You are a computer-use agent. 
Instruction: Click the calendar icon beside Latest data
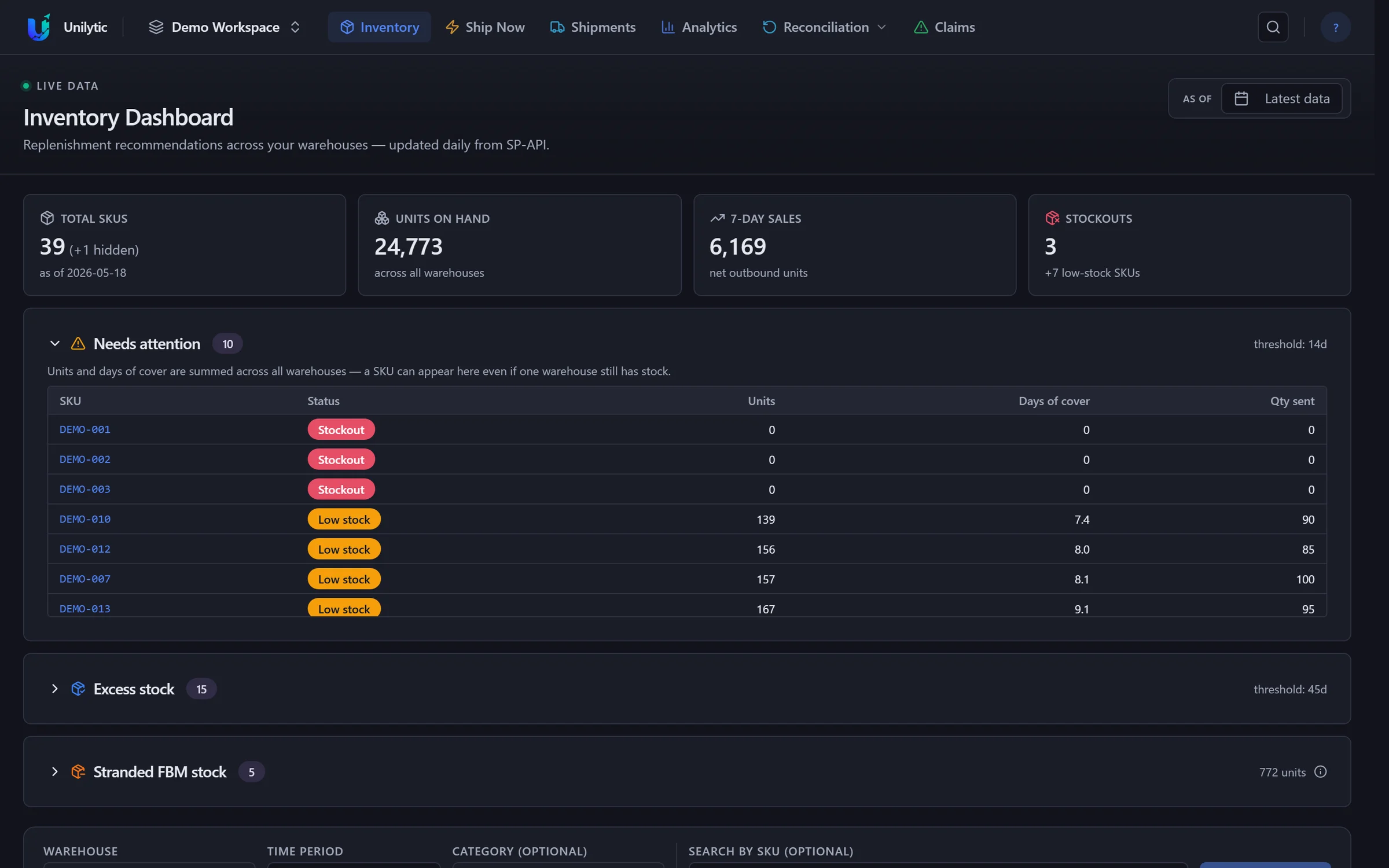[x=1241, y=98]
